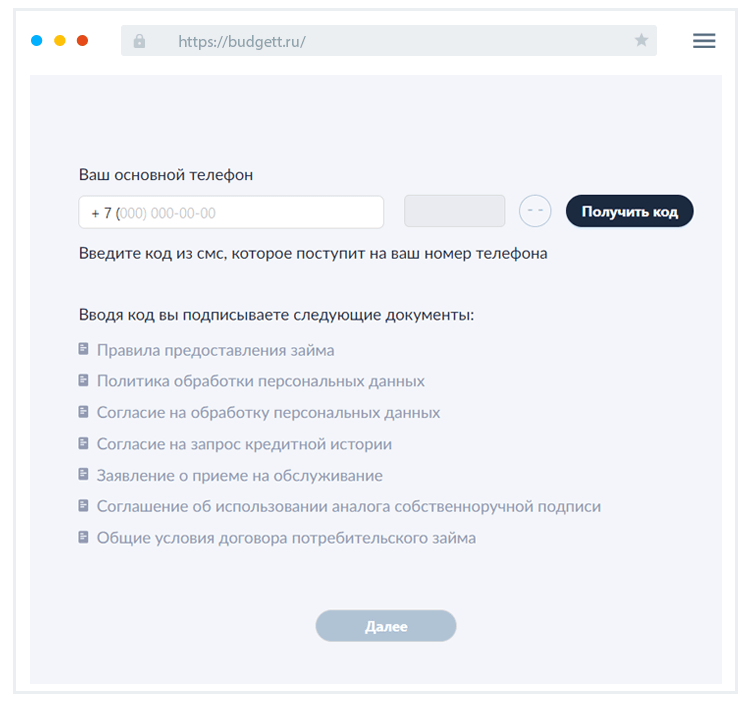The width and height of the screenshot is (751, 709).
Task: Click the round timer indicator with dashes
Action: tap(535, 211)
